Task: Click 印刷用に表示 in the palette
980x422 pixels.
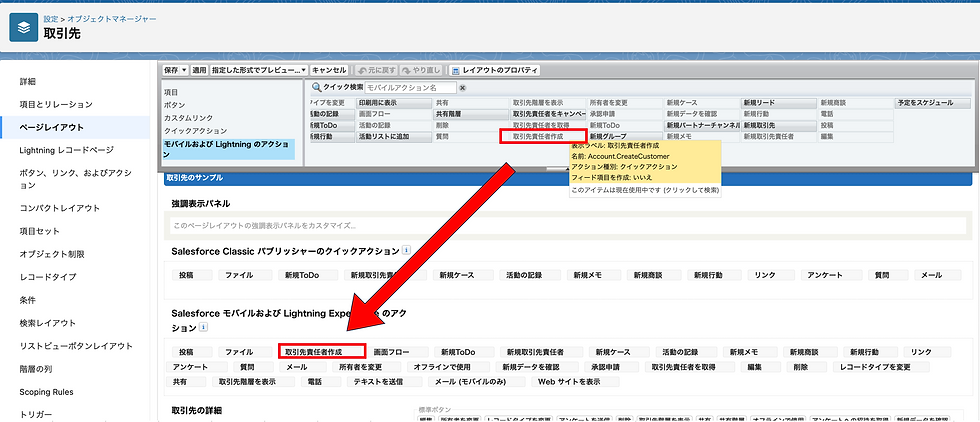Action: [394, 103]
